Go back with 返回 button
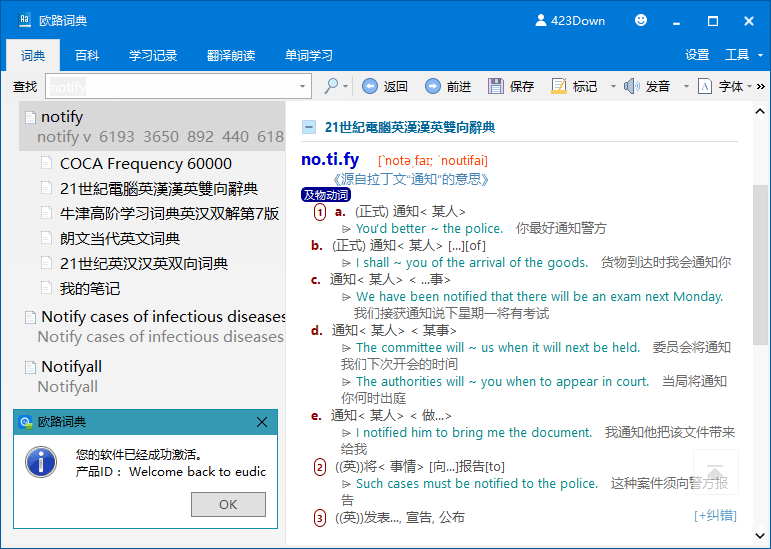Viewport: 771px width, 549px height. click(x=385, y=87)
